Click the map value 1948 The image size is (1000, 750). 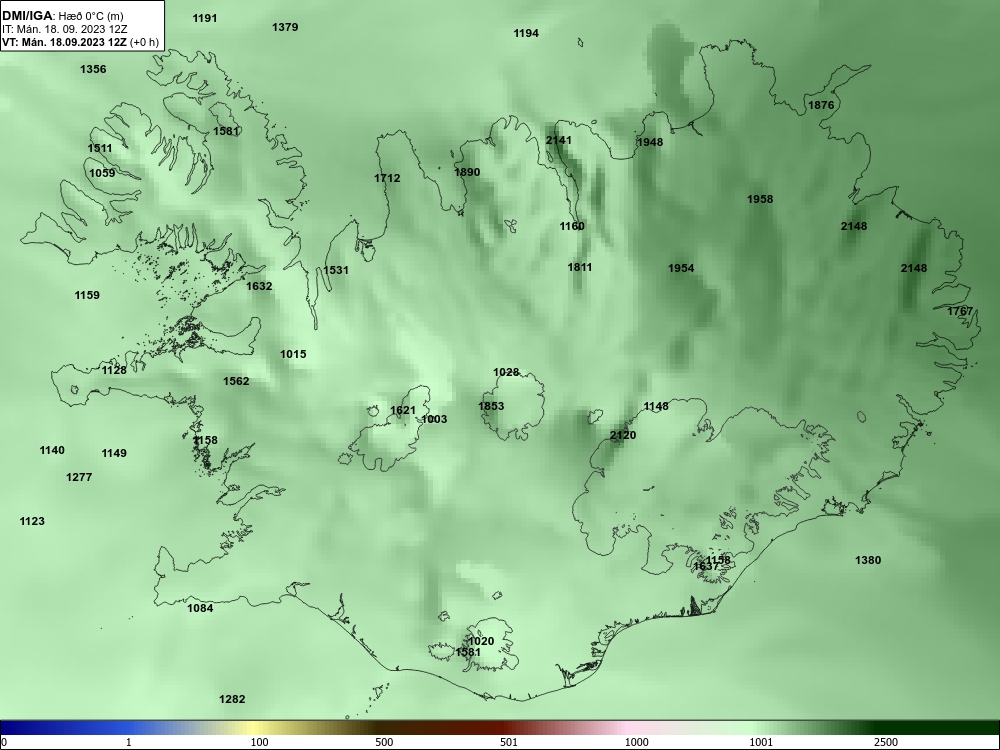pyautogui.click(x=650, y=142)
